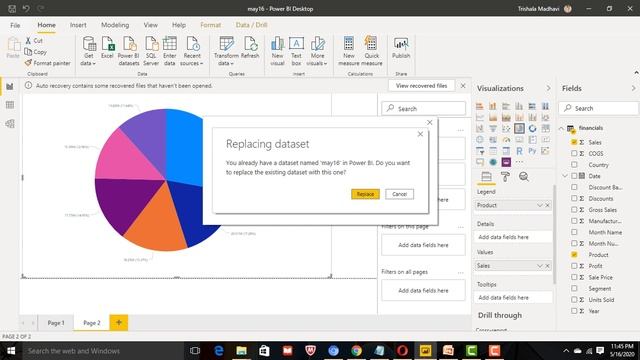Select the purple PowerApps visual icon
Viewport: 640px width, 360px height.
506,162
